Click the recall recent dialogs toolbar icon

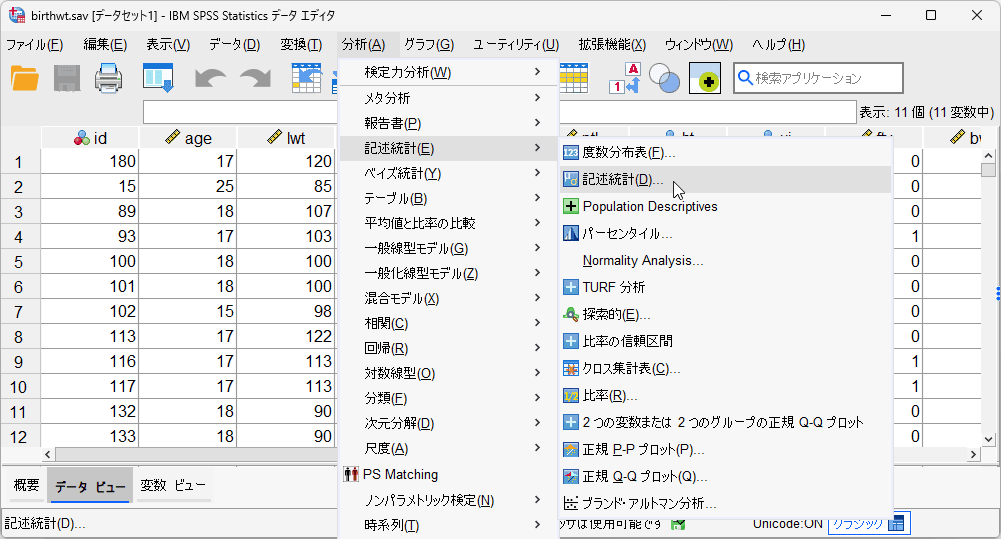[158, 79]
